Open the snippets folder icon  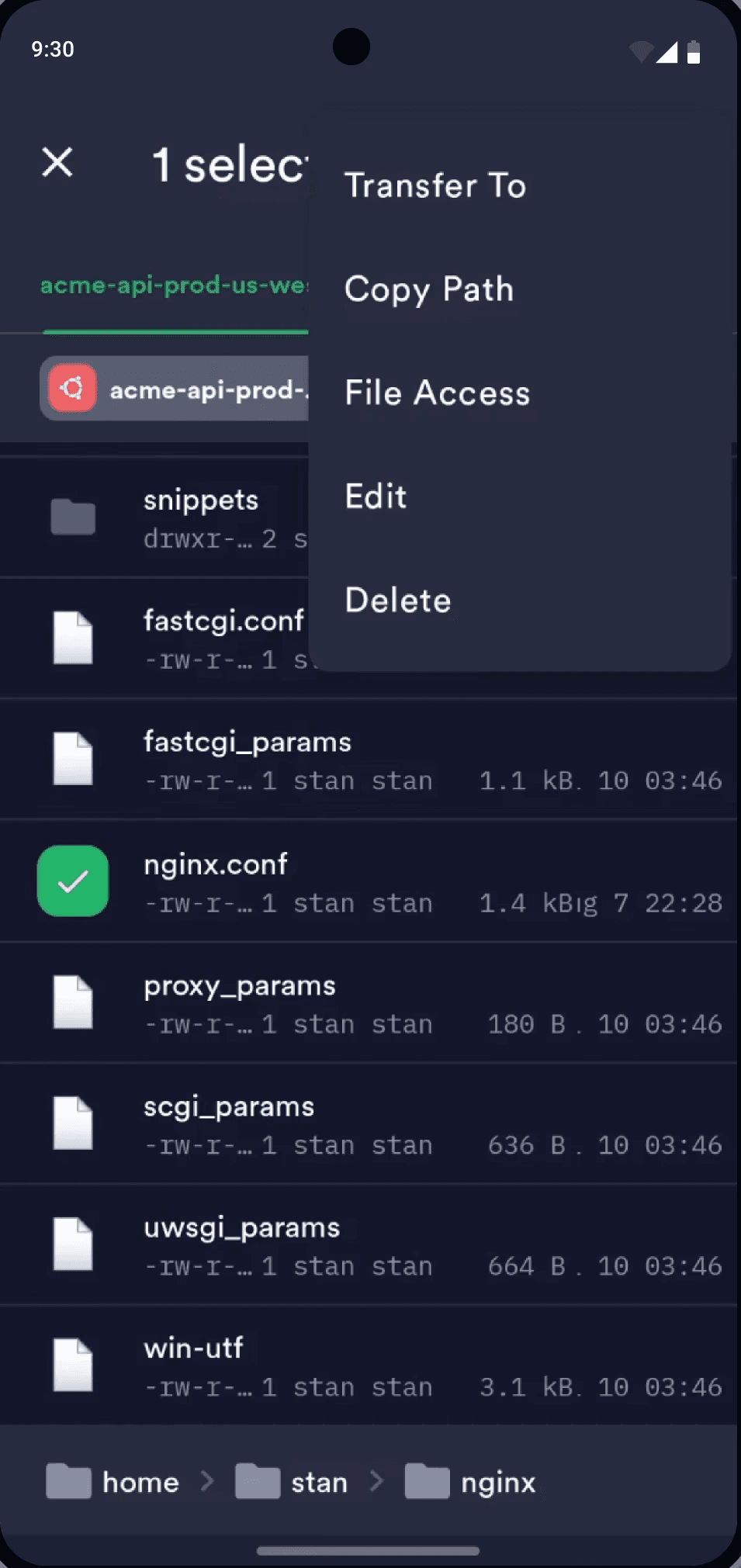tap(73, 517)
